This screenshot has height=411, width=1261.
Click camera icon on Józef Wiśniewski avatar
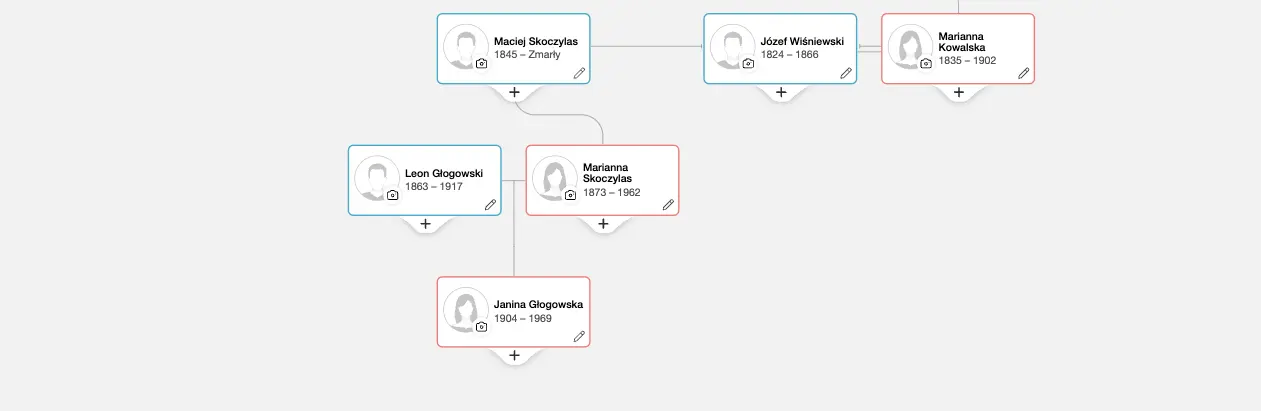[x=748, y=63]
